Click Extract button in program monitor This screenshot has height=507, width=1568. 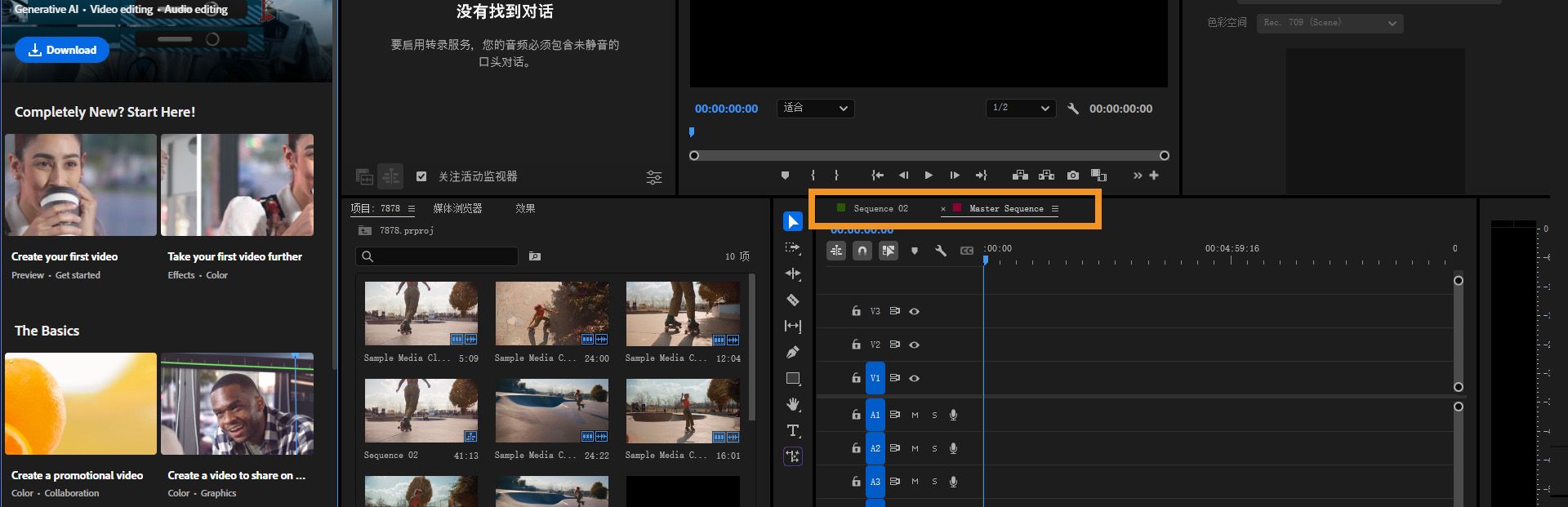[1046, 176]
